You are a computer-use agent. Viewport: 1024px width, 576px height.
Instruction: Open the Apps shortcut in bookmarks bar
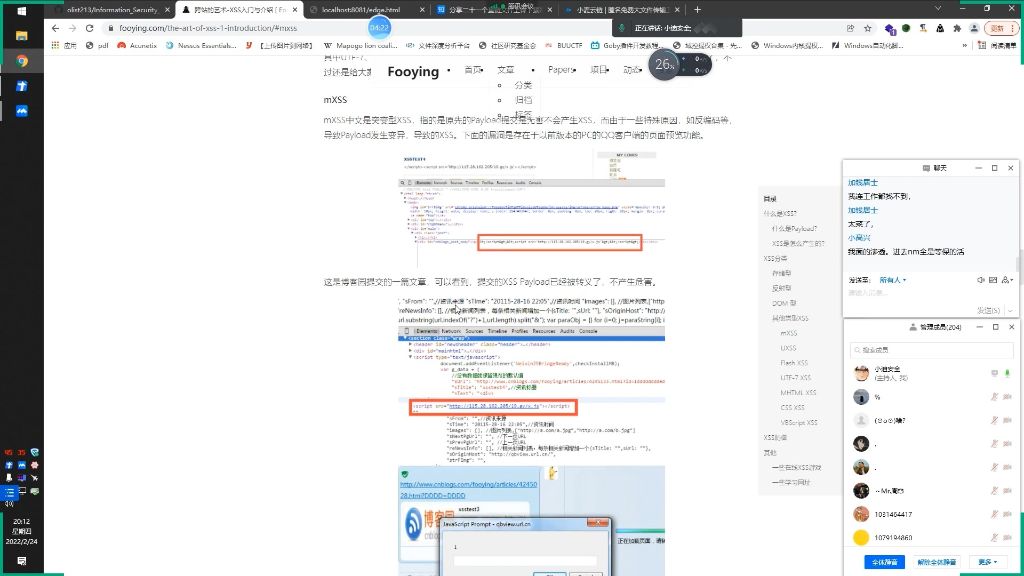click(64, 45)
